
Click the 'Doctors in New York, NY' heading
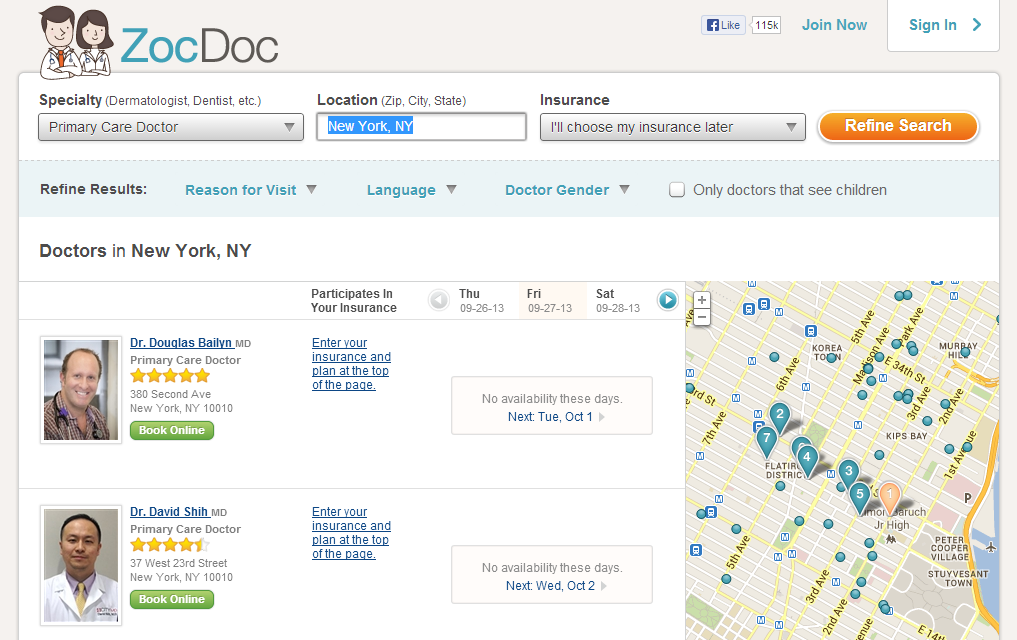145,251
